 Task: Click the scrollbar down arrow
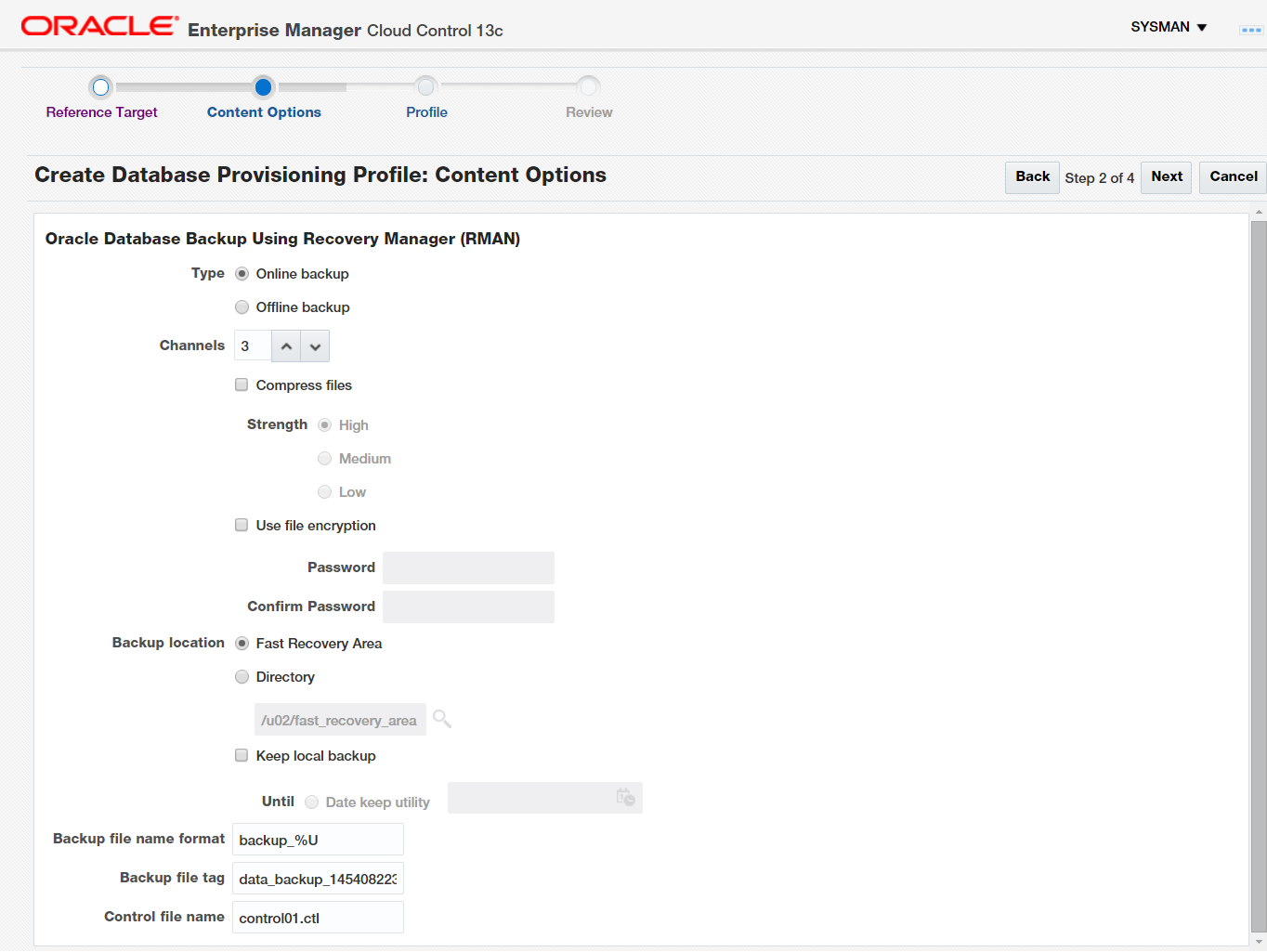(x=1259, y=941)
